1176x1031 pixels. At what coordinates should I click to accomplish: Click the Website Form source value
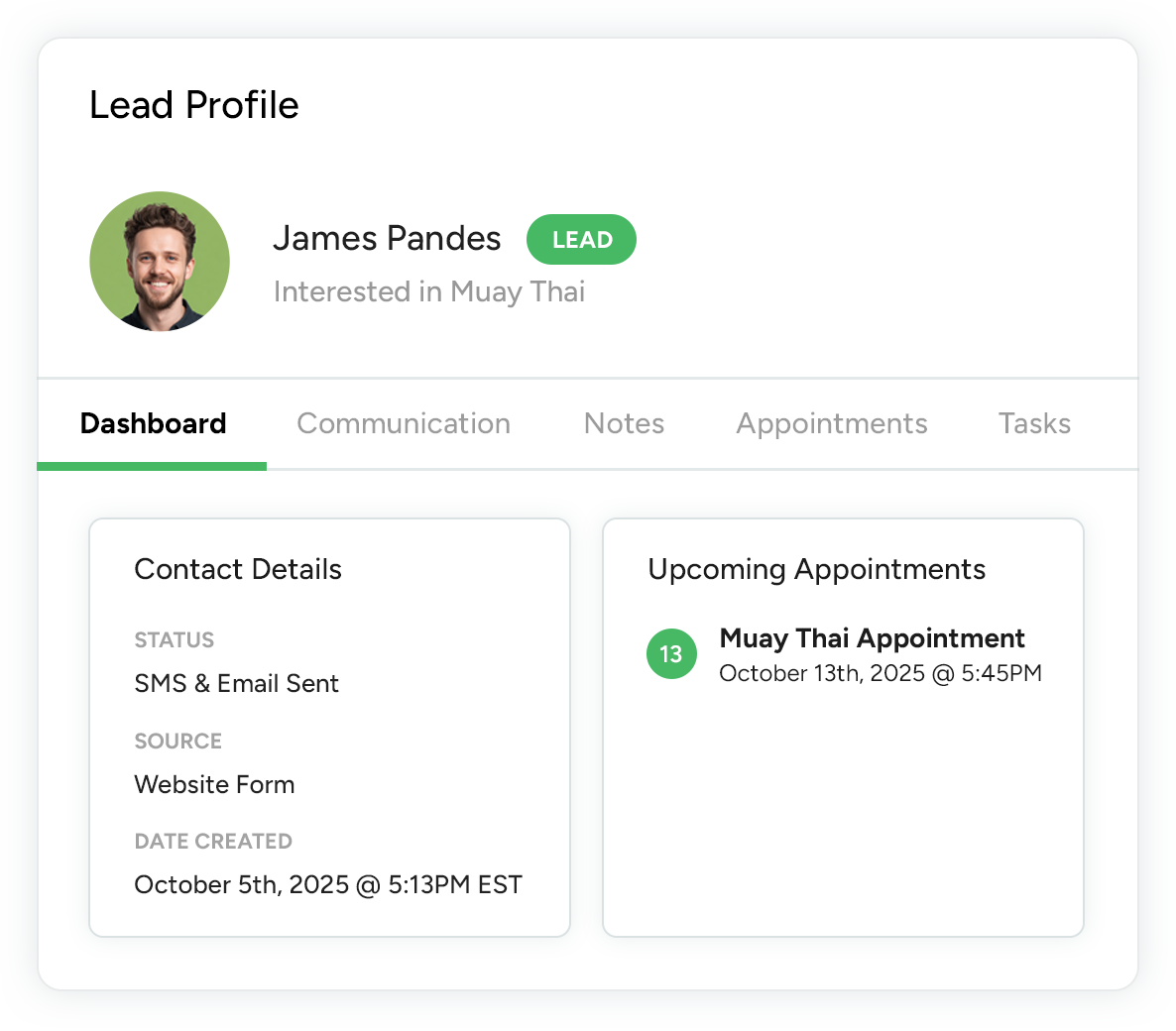click(214, 784)
